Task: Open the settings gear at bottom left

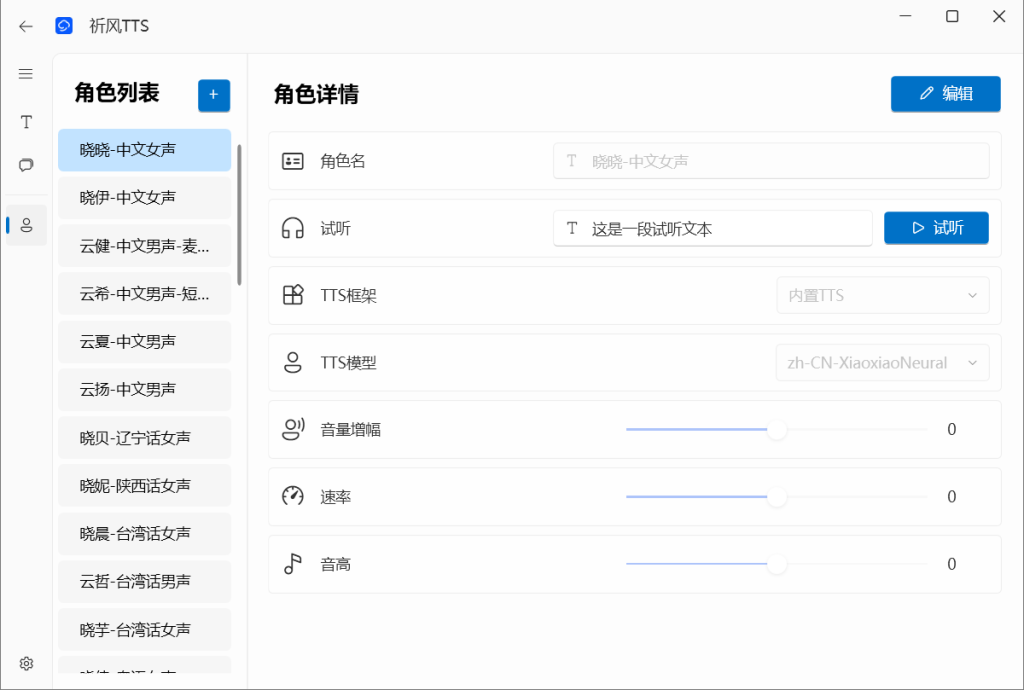Action: tap(25, 662)
